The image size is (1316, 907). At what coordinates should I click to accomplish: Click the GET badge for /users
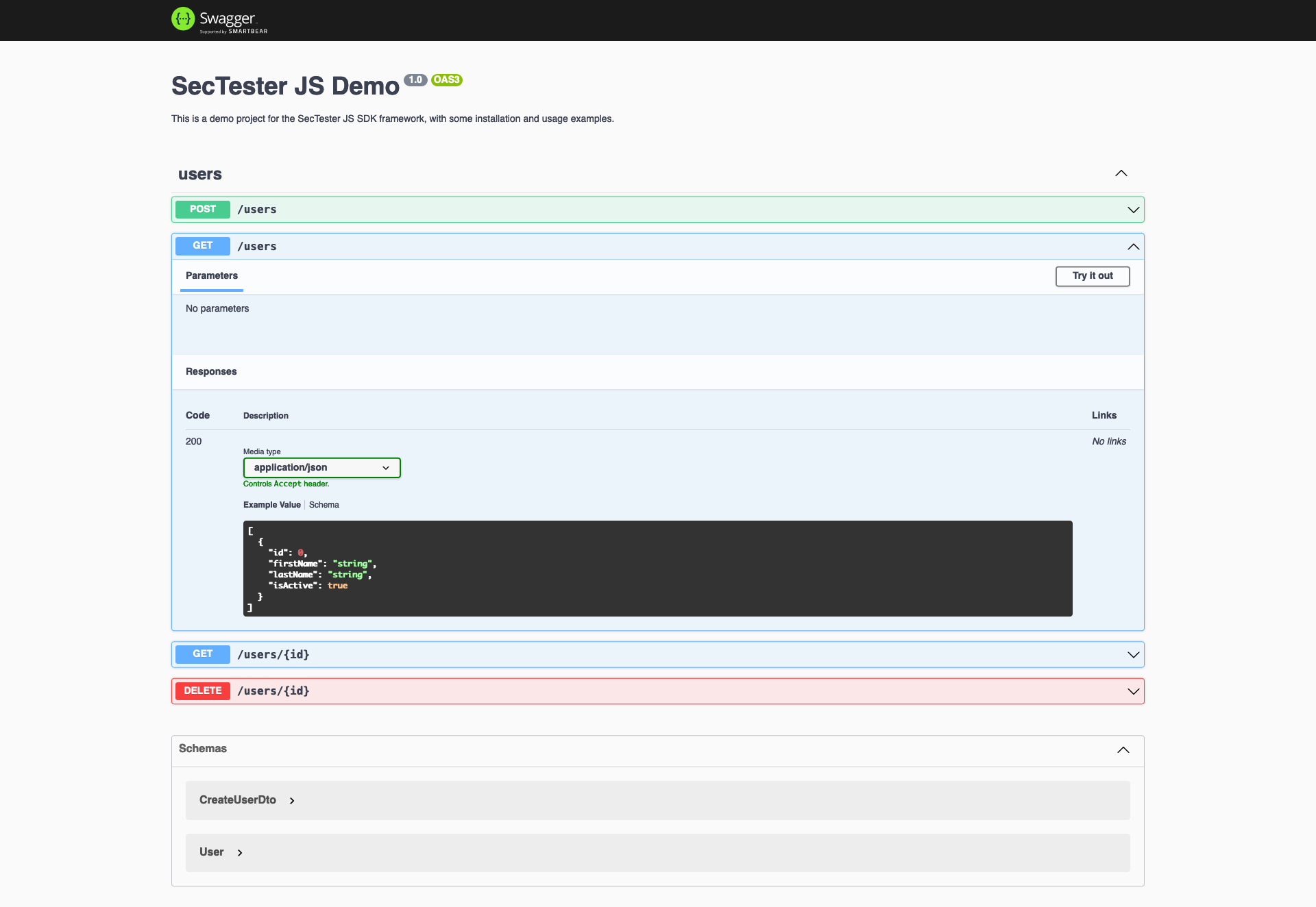click(x=203, y=245)
